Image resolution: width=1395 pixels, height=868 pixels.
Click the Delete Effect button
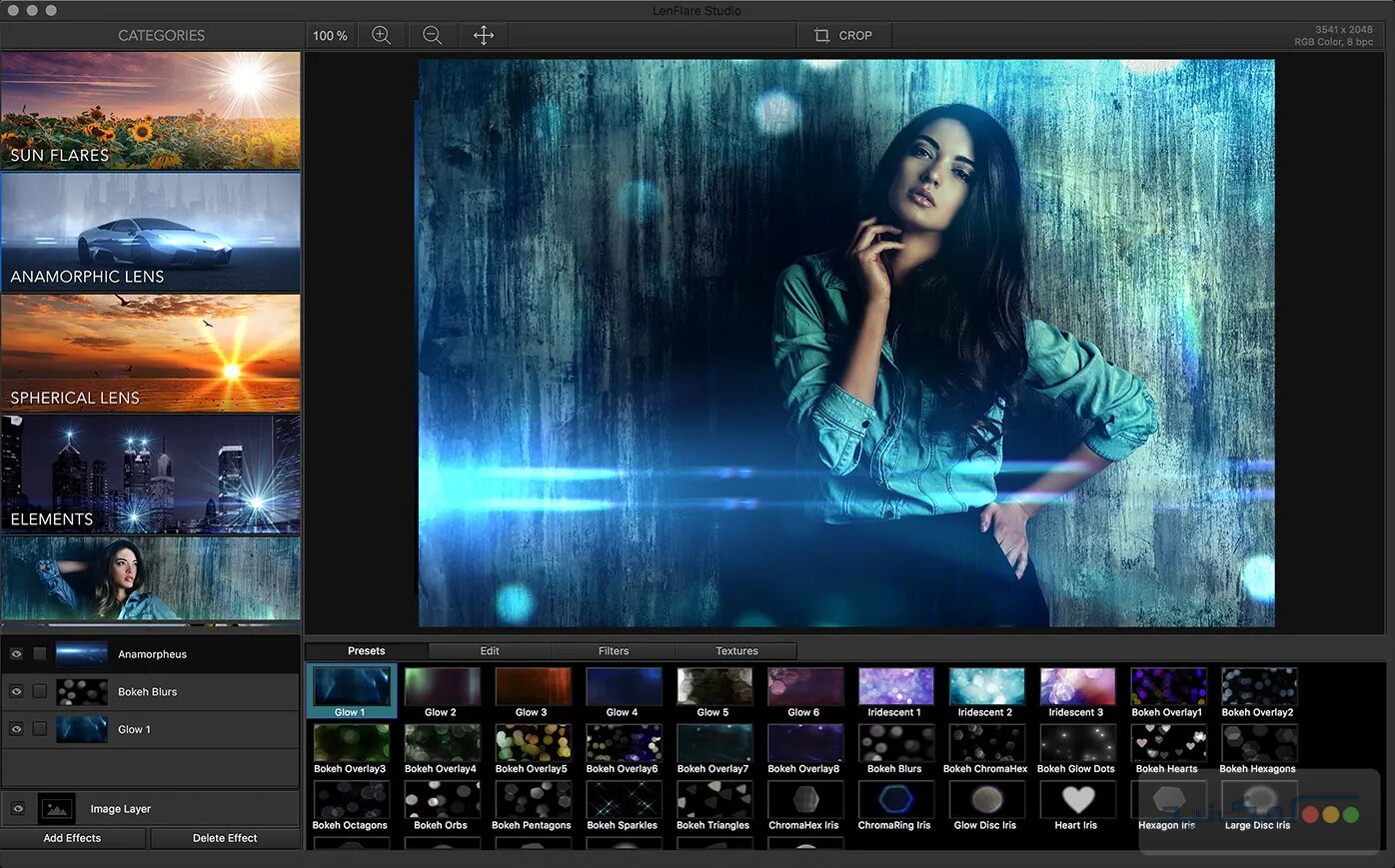coord(225,838)
